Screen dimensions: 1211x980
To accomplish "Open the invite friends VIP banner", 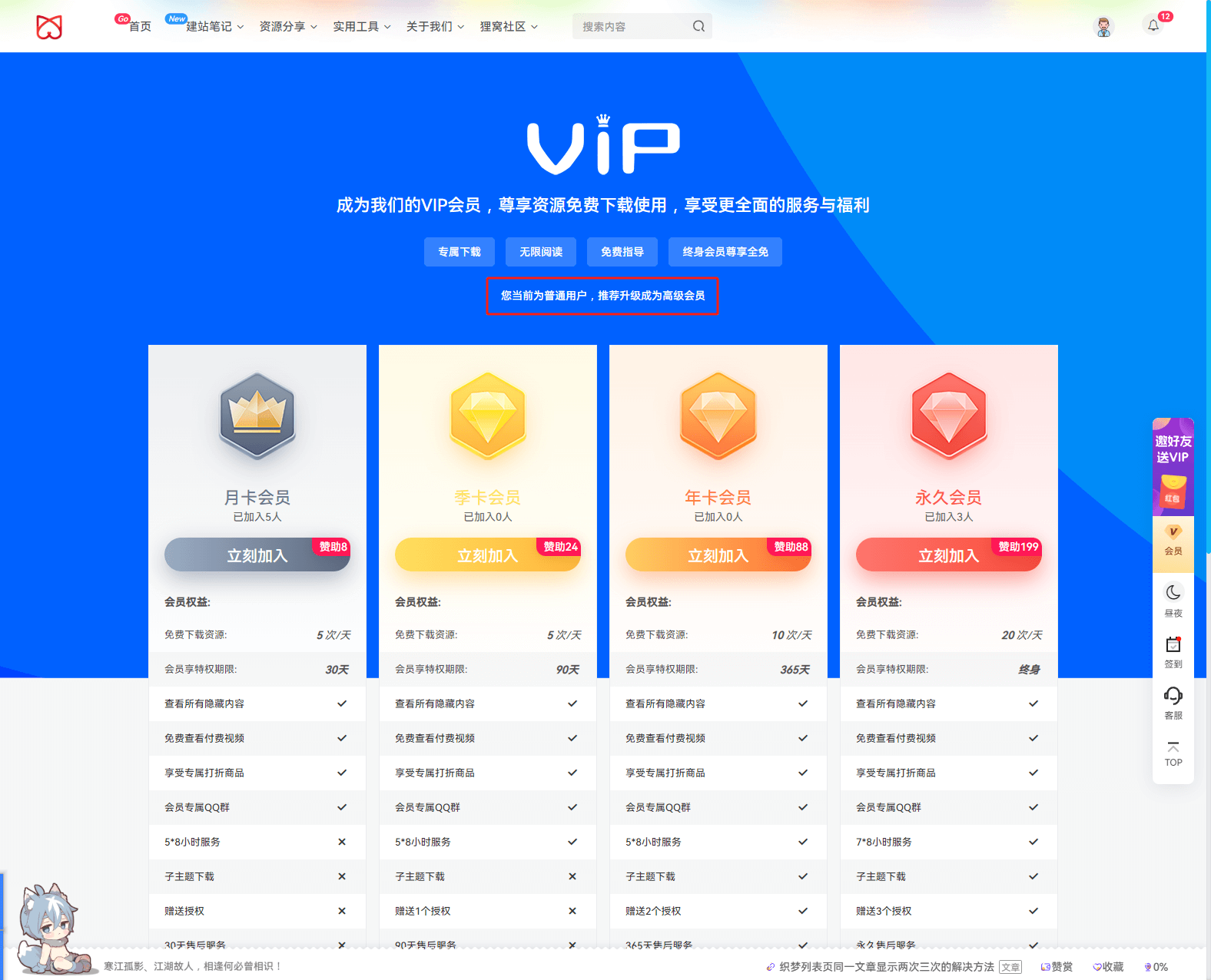I will tap(1173, 466).
